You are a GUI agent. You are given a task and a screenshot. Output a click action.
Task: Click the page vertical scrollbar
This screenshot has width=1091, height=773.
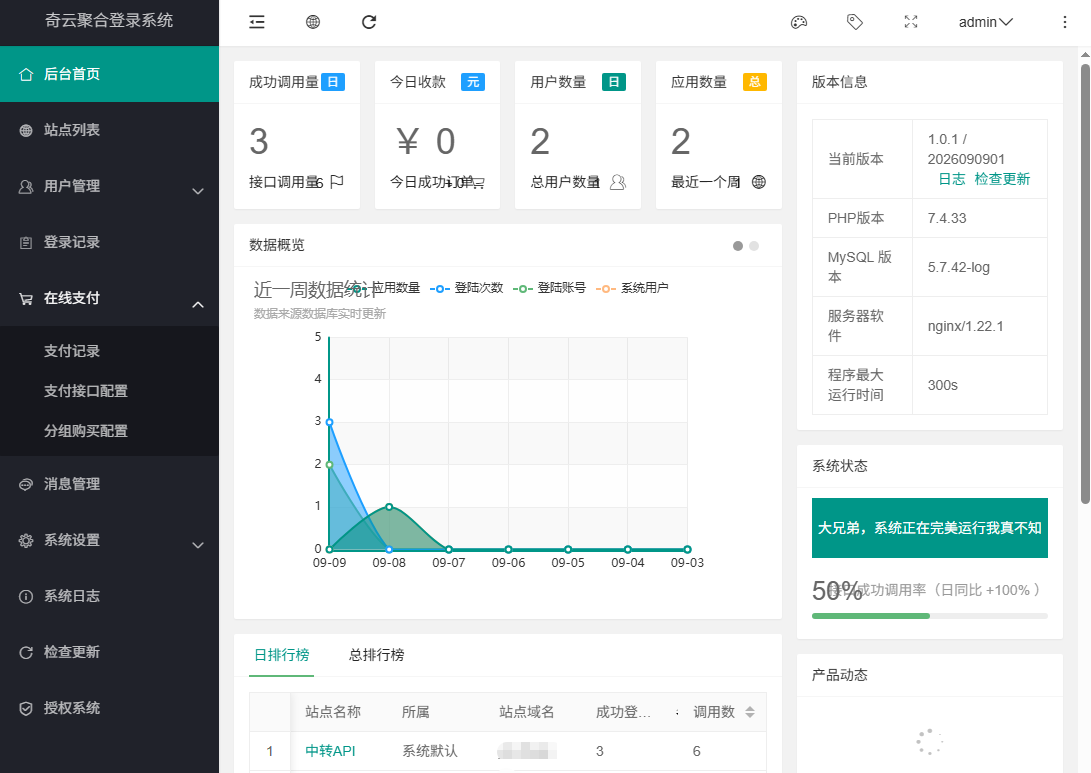coord(1085,283)
